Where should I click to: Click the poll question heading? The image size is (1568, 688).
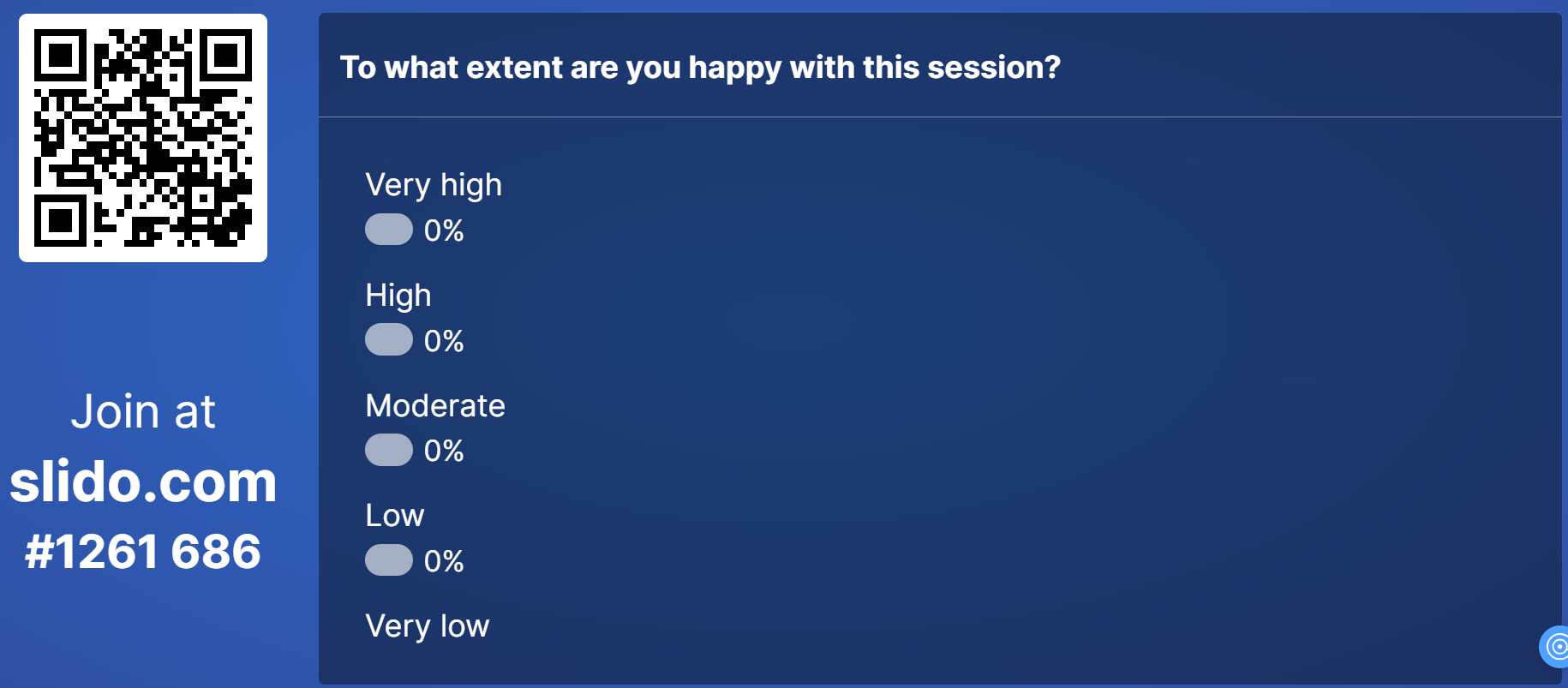coord(700,67)
